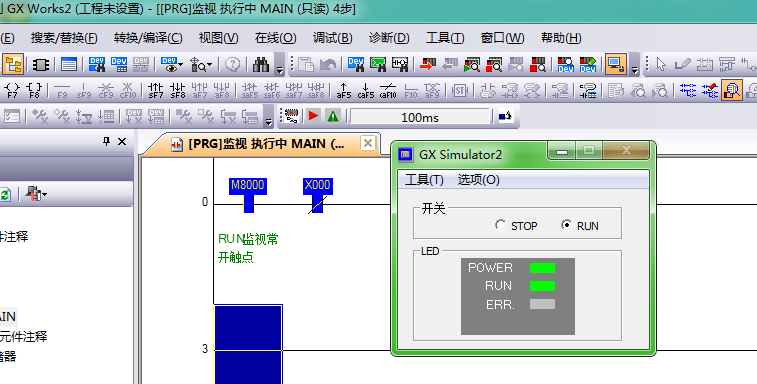Click the navigation tree view icon
Screen dimensions: 757x384
click(13, 64)
